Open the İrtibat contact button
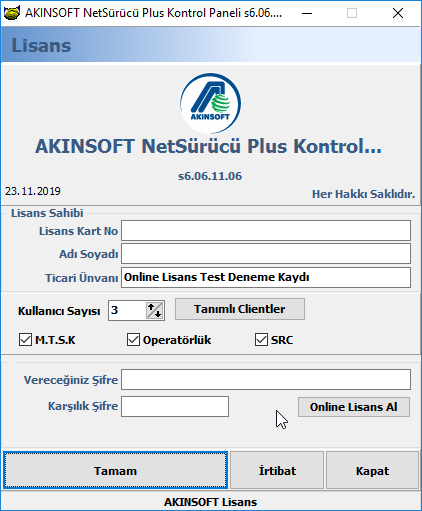Screen dimensions: 422x511 (277, 470)
